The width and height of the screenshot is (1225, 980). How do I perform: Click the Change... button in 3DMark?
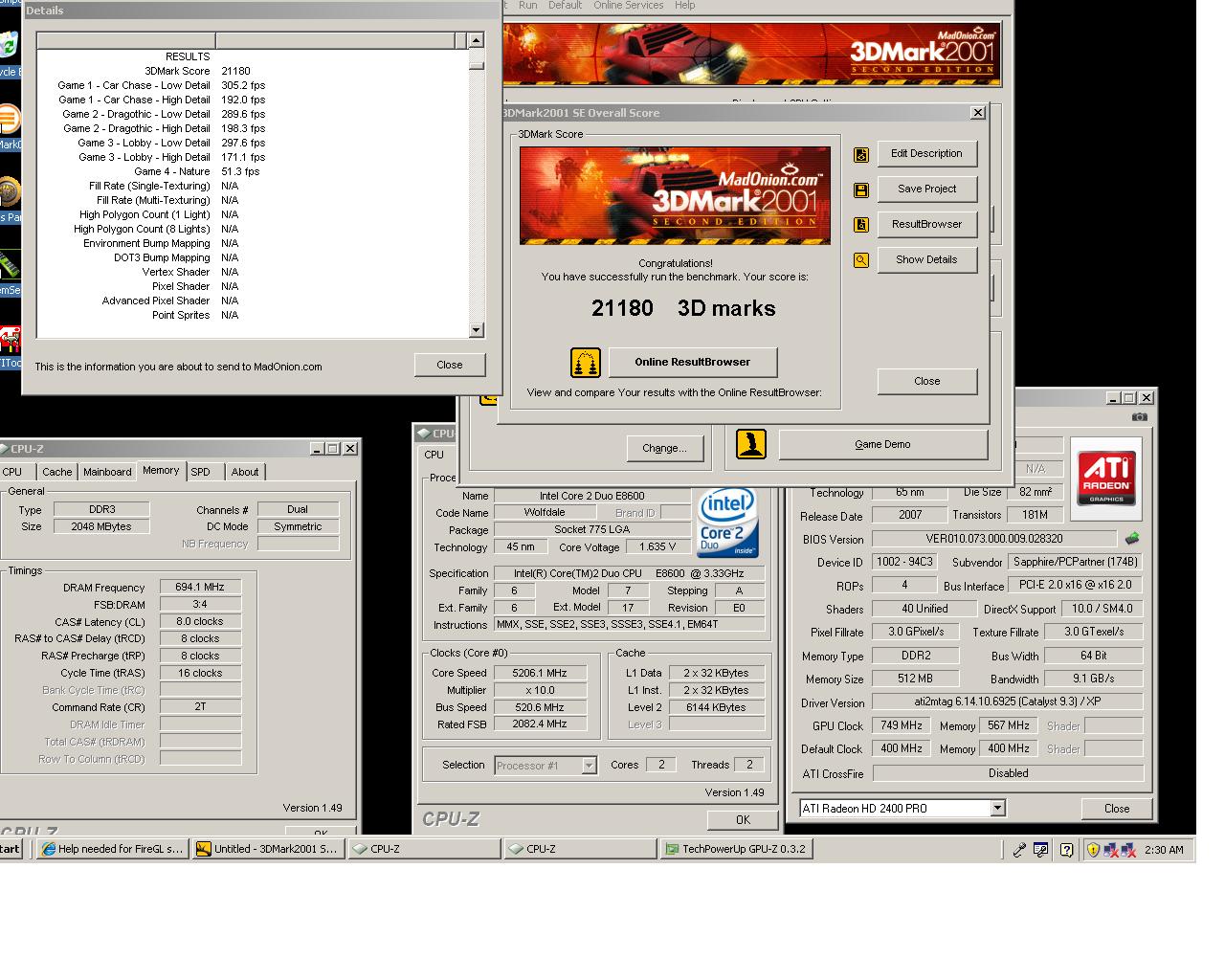pos(665,449)
